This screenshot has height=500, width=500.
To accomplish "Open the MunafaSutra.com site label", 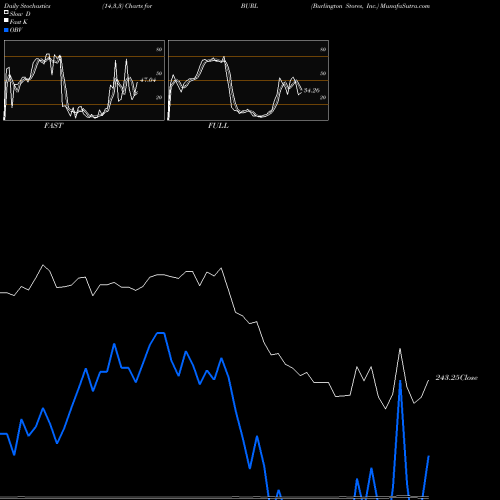I will pyautogui.click(x=405, y=6).
